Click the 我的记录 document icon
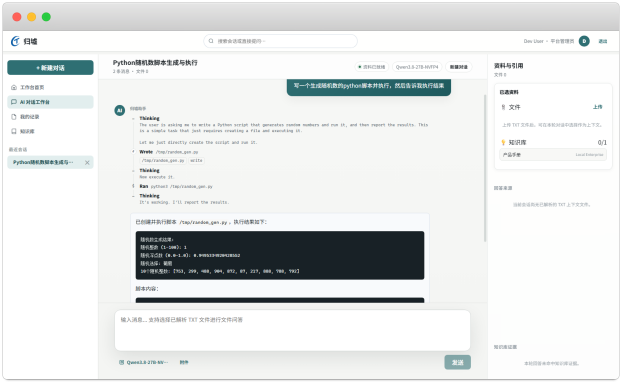622x382 pixels. tap(14, 117)
